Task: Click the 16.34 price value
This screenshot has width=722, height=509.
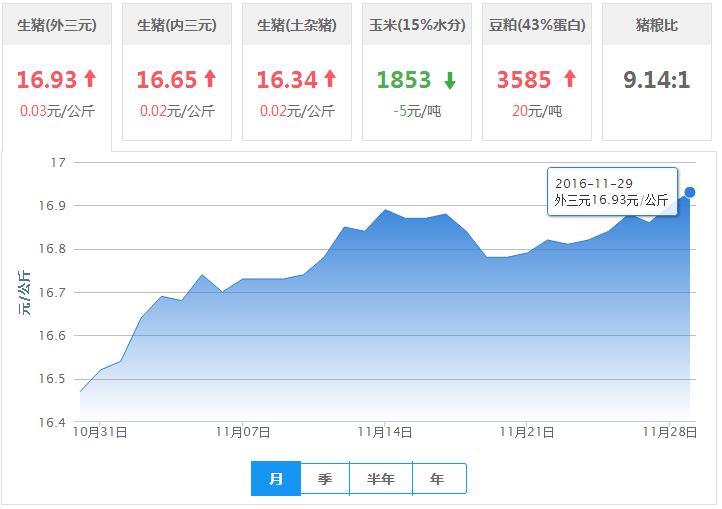Action: click(287, 79)
